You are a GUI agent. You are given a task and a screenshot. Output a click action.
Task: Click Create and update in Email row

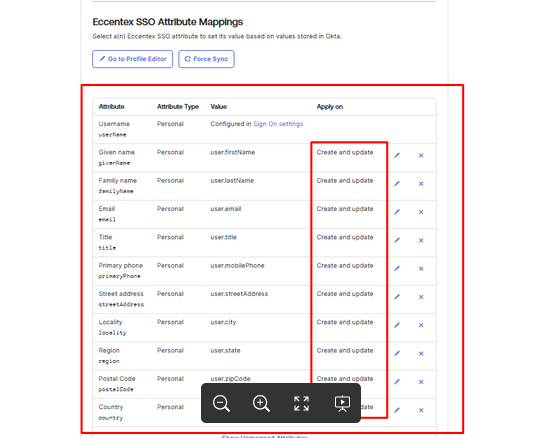click(x=345, y=209)
